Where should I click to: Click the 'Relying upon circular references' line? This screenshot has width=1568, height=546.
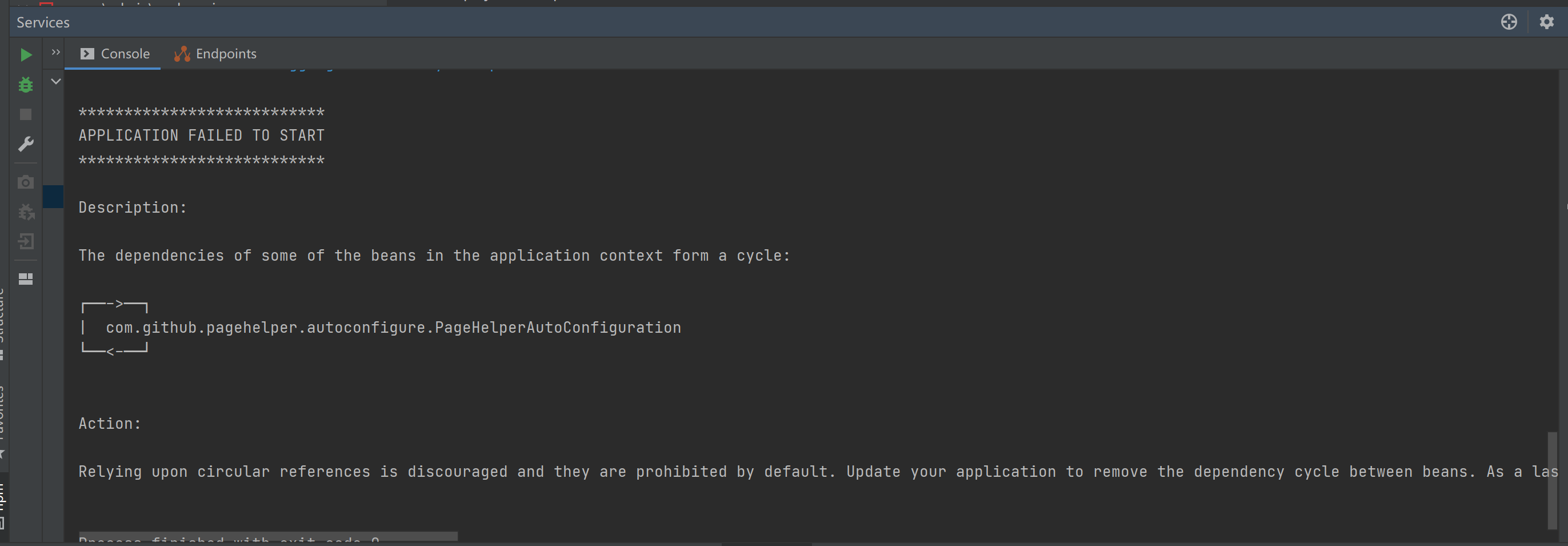[818, 472]
